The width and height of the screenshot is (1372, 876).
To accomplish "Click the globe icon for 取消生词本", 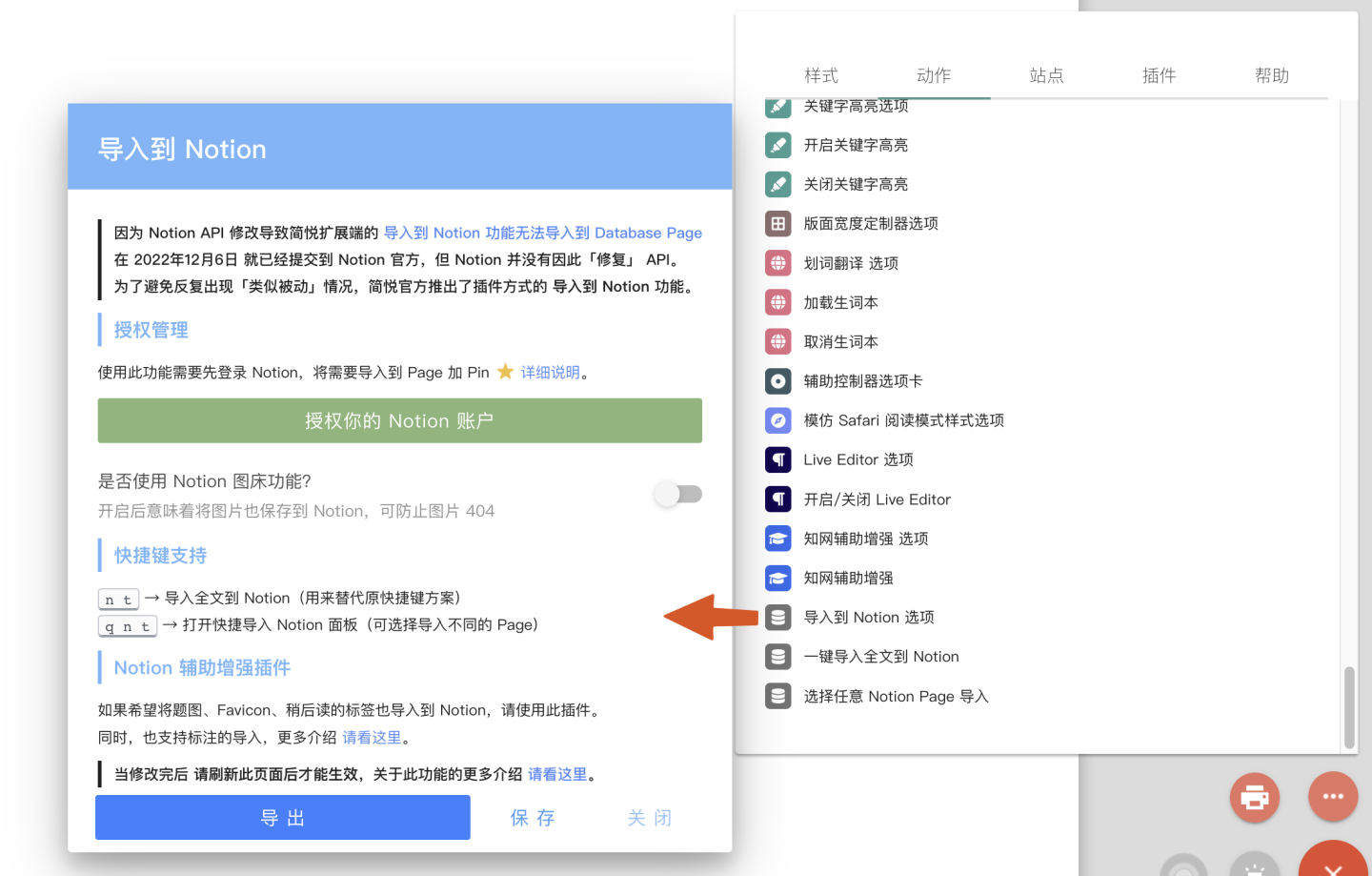I will (778, 341).
